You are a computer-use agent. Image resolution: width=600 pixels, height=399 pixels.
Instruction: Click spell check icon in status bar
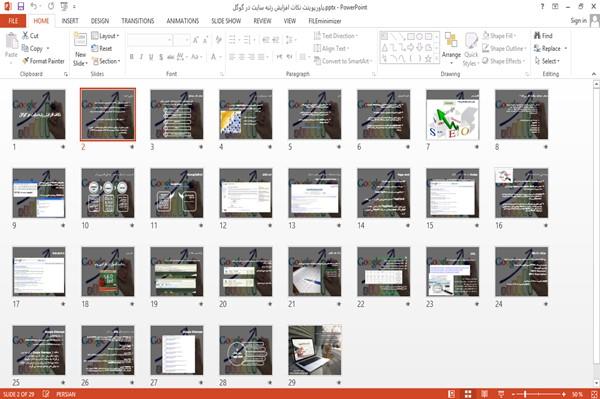click(46, 394)
